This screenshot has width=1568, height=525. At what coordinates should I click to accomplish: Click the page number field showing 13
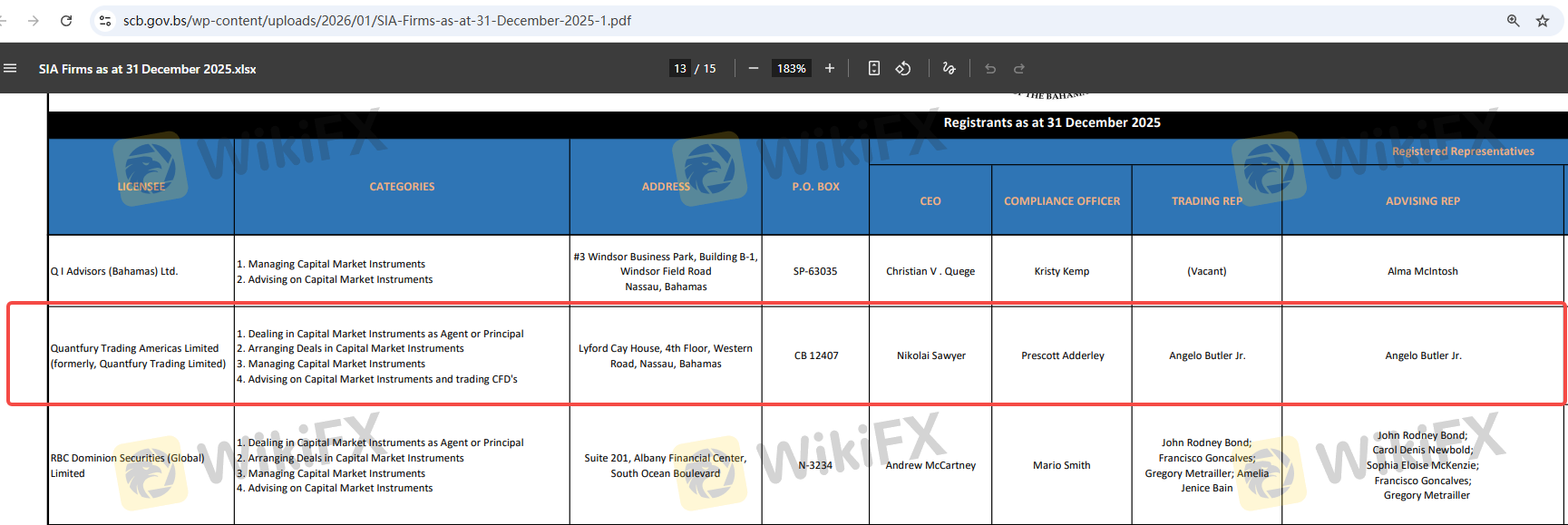tap(680, 68)
